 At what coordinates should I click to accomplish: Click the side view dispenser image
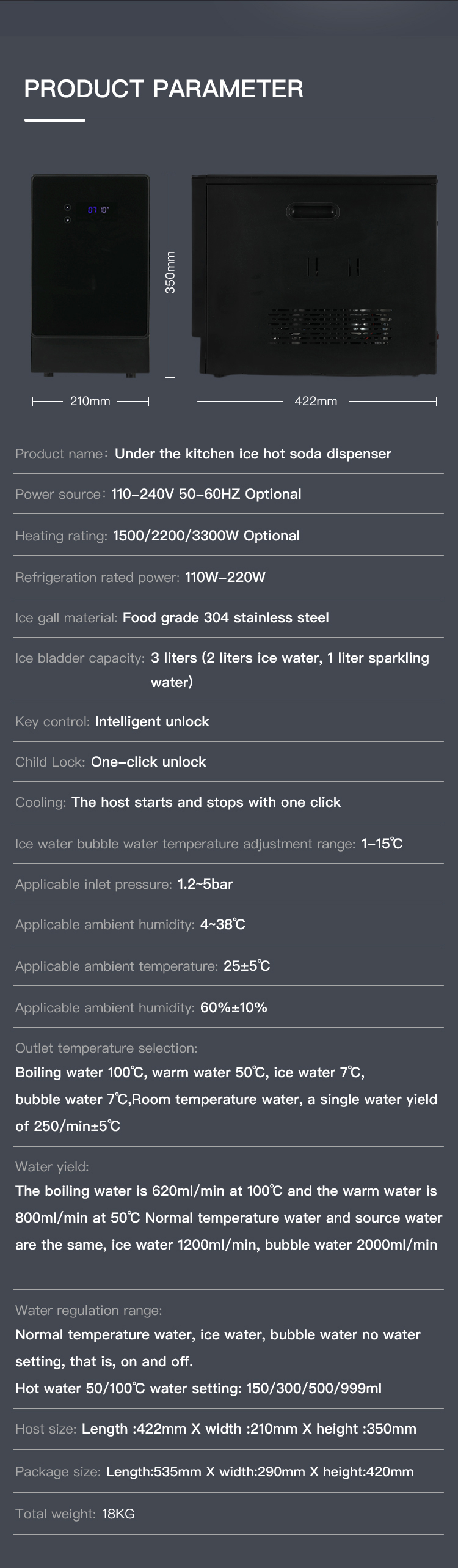click(x=314, y=275)
